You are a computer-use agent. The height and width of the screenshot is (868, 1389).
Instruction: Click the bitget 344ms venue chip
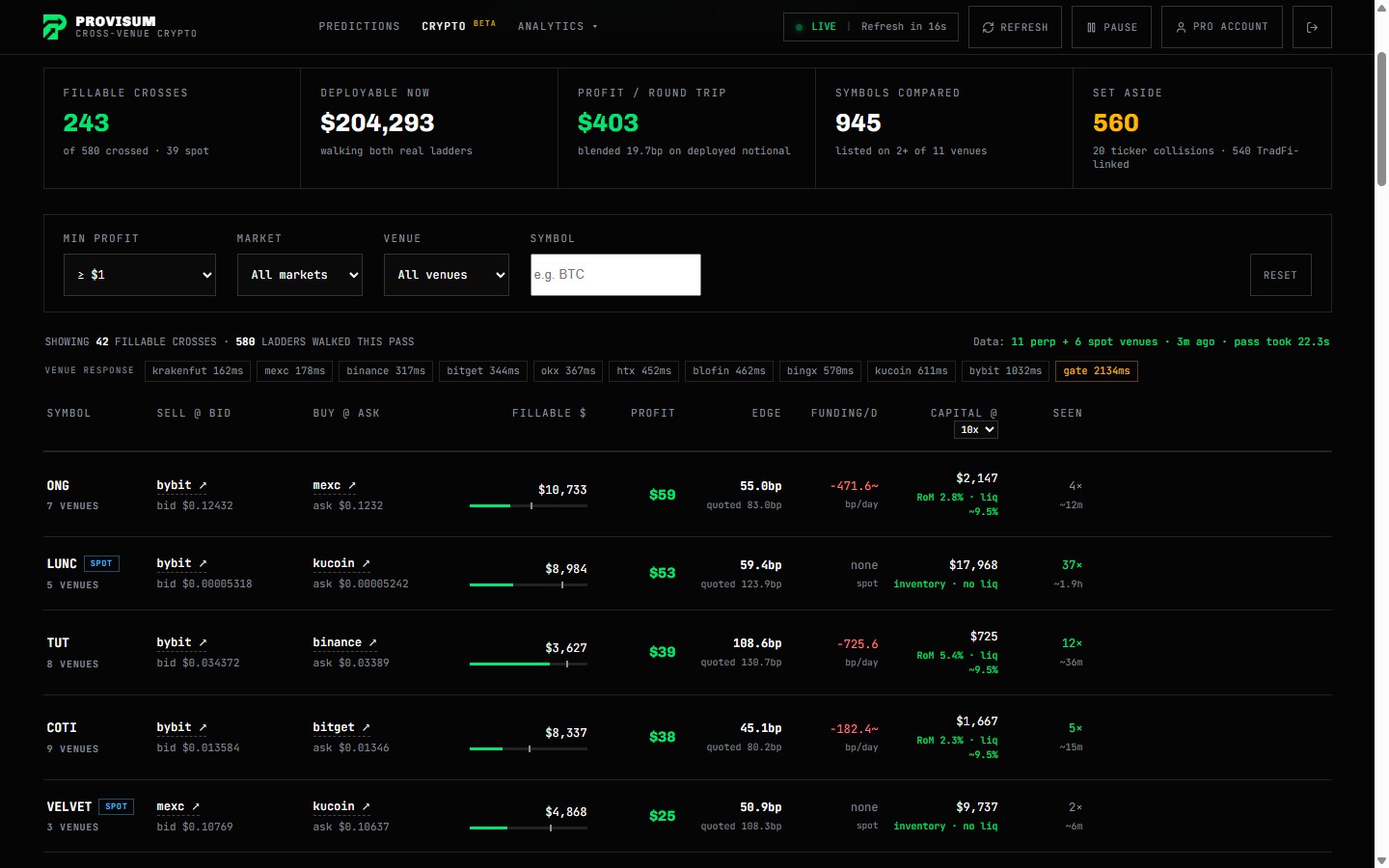pos(483,371)
